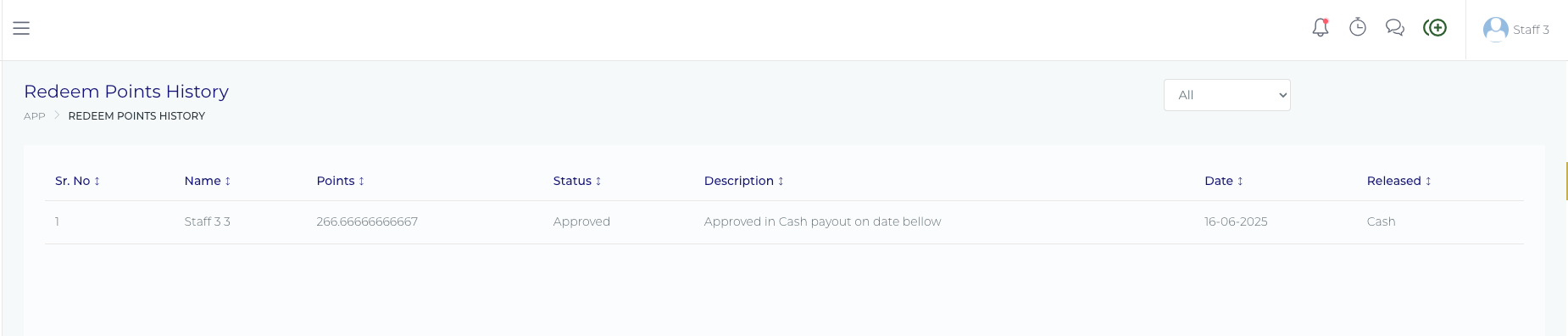Open the chat messages icon
The image size is (1568, 336).
(x=1395, y=28)
